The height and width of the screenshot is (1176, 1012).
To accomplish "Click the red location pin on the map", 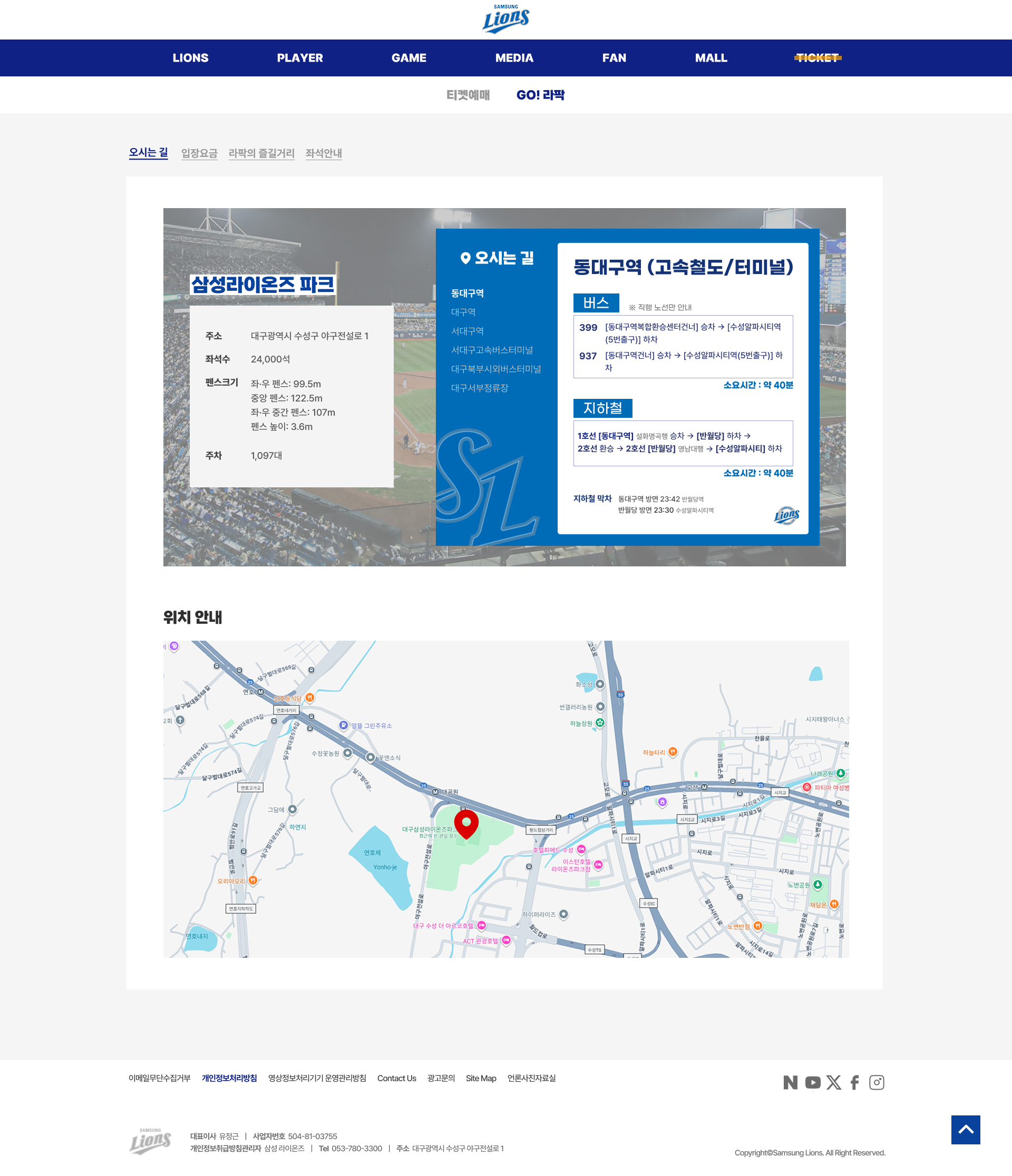I will [466, 824].
